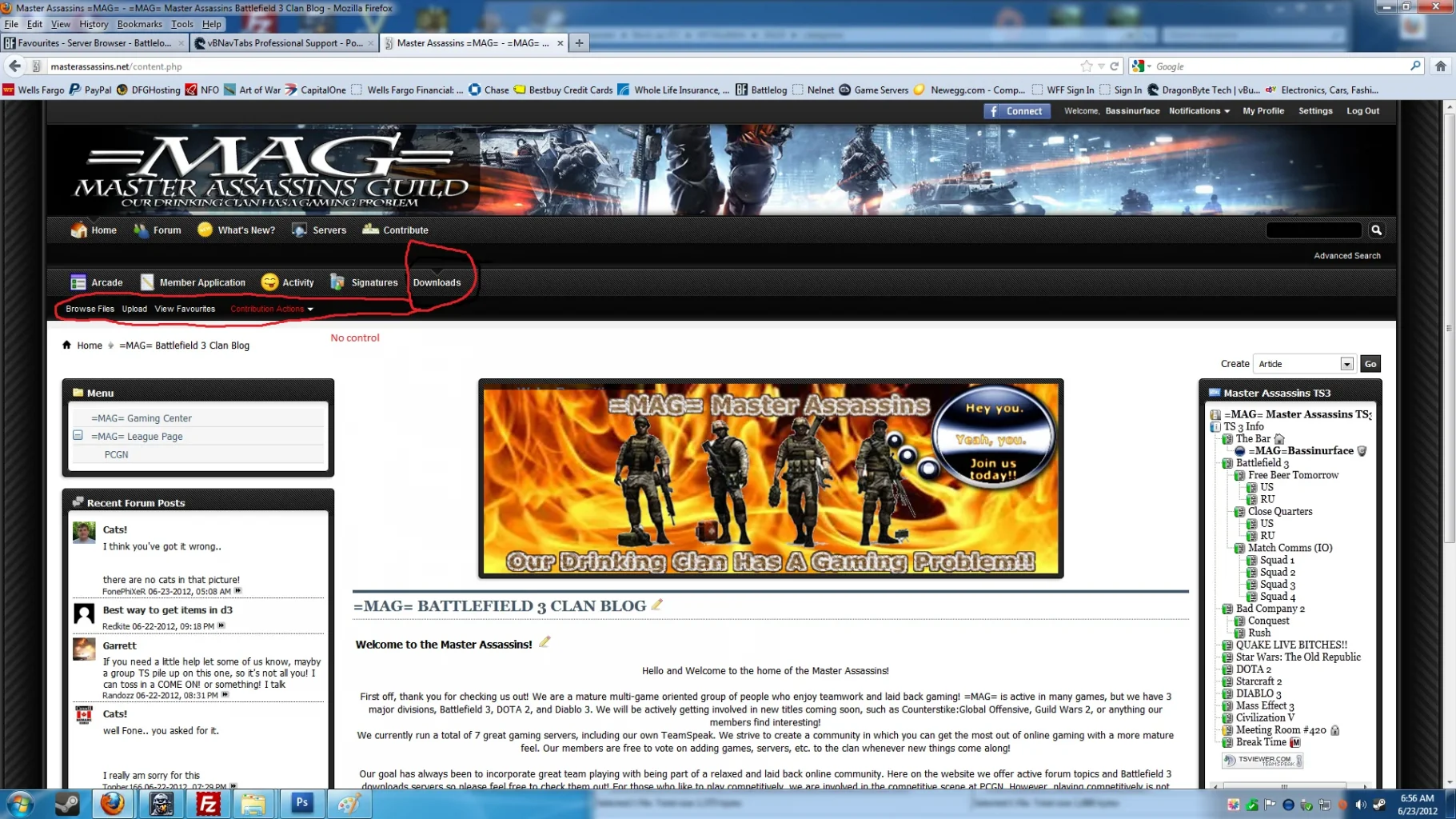The height and width of the screenshot is (819, 1456).
Task: Select Battlefield 3 channel in TS3 tree
Action: click(x=1262, y=462)
